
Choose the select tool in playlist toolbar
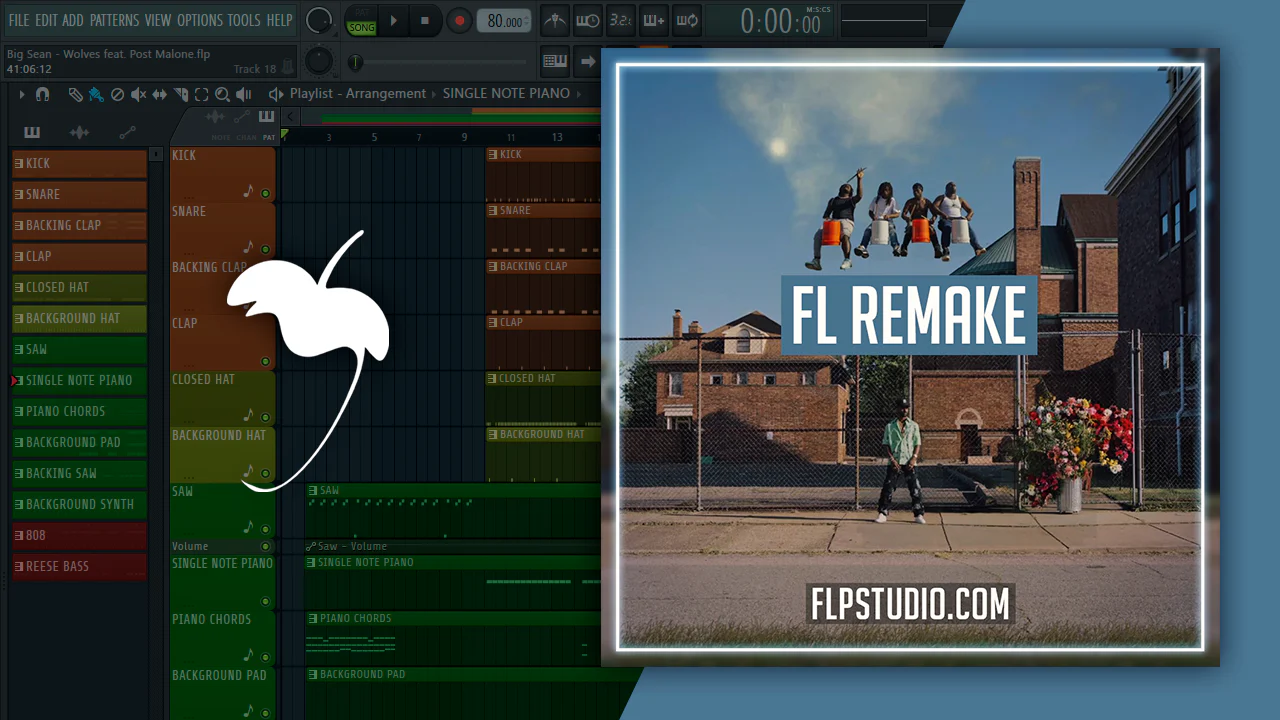tap(201, 94)
